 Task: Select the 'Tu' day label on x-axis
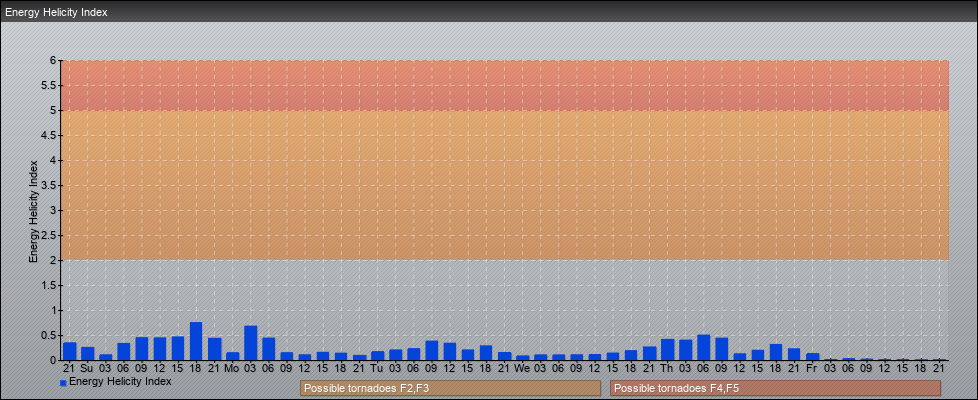[x=377, y=368]
